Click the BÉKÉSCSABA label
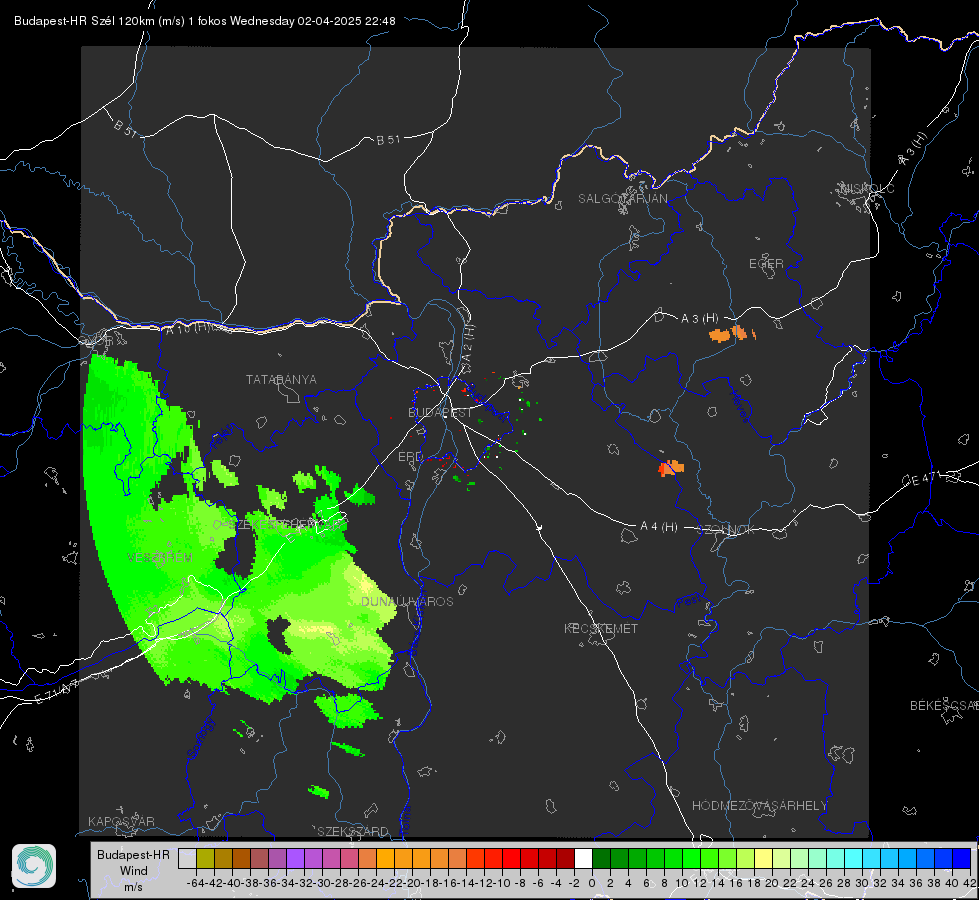 [x=944, y=706]
